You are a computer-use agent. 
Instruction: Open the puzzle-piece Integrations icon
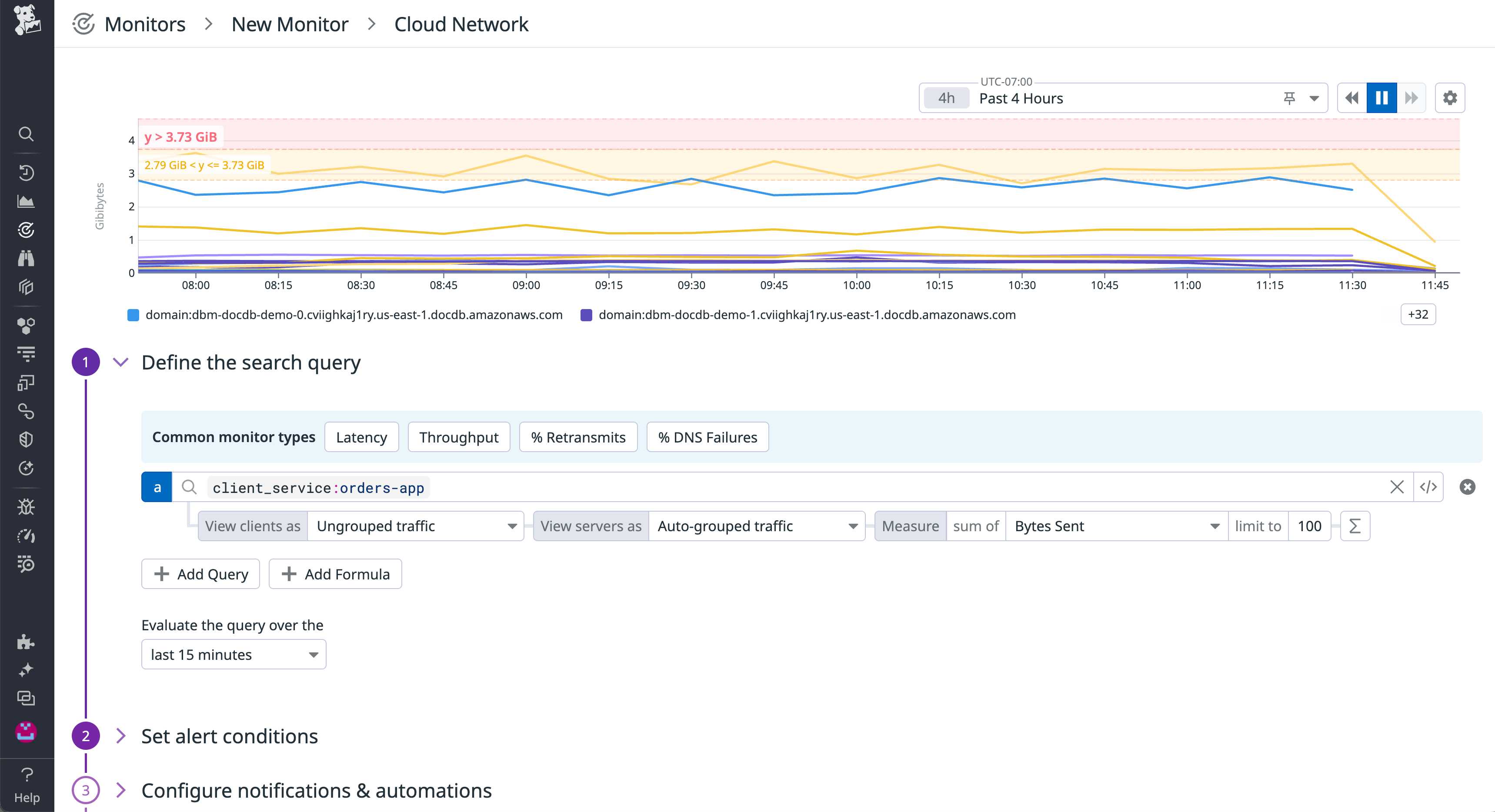click(27, 642)
